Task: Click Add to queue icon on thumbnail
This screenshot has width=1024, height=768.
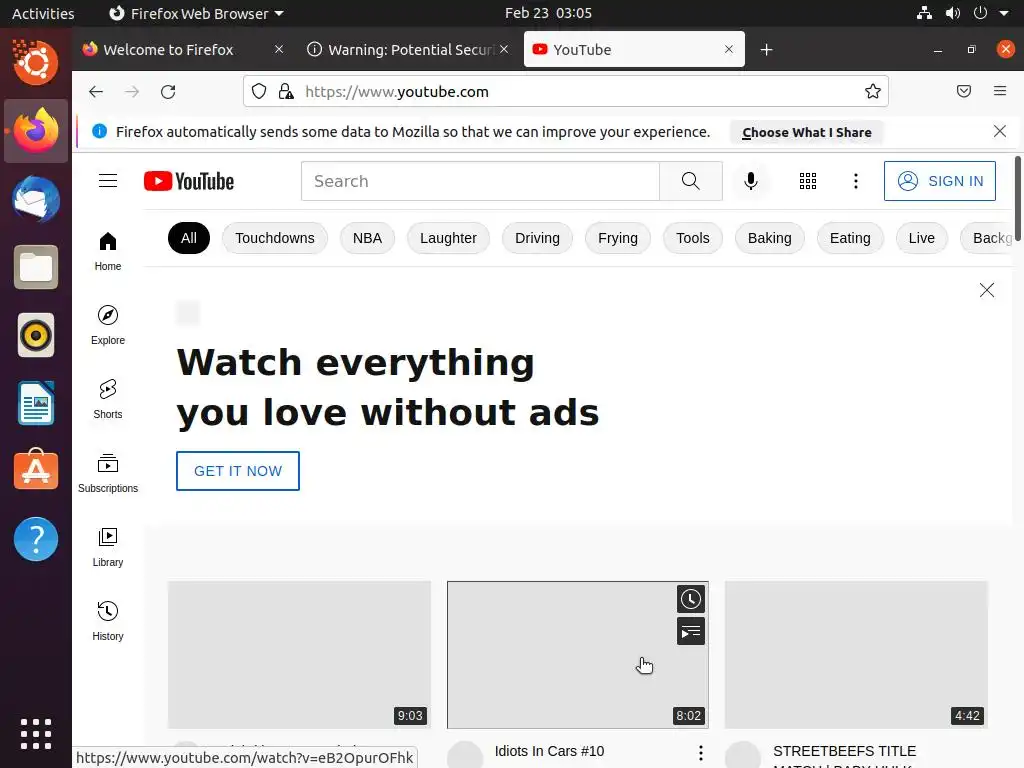Action: pos(690,632)
